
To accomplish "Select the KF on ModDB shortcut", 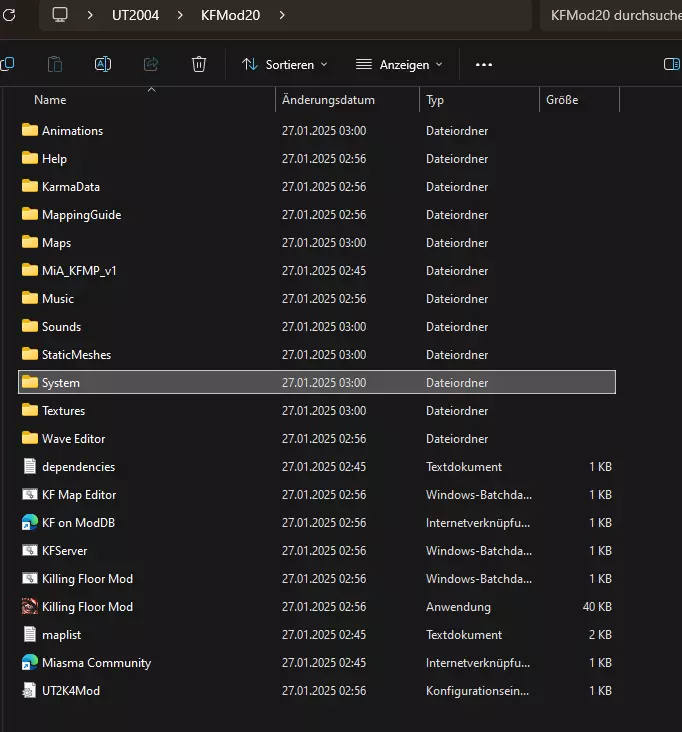I will tap(78, 523).
